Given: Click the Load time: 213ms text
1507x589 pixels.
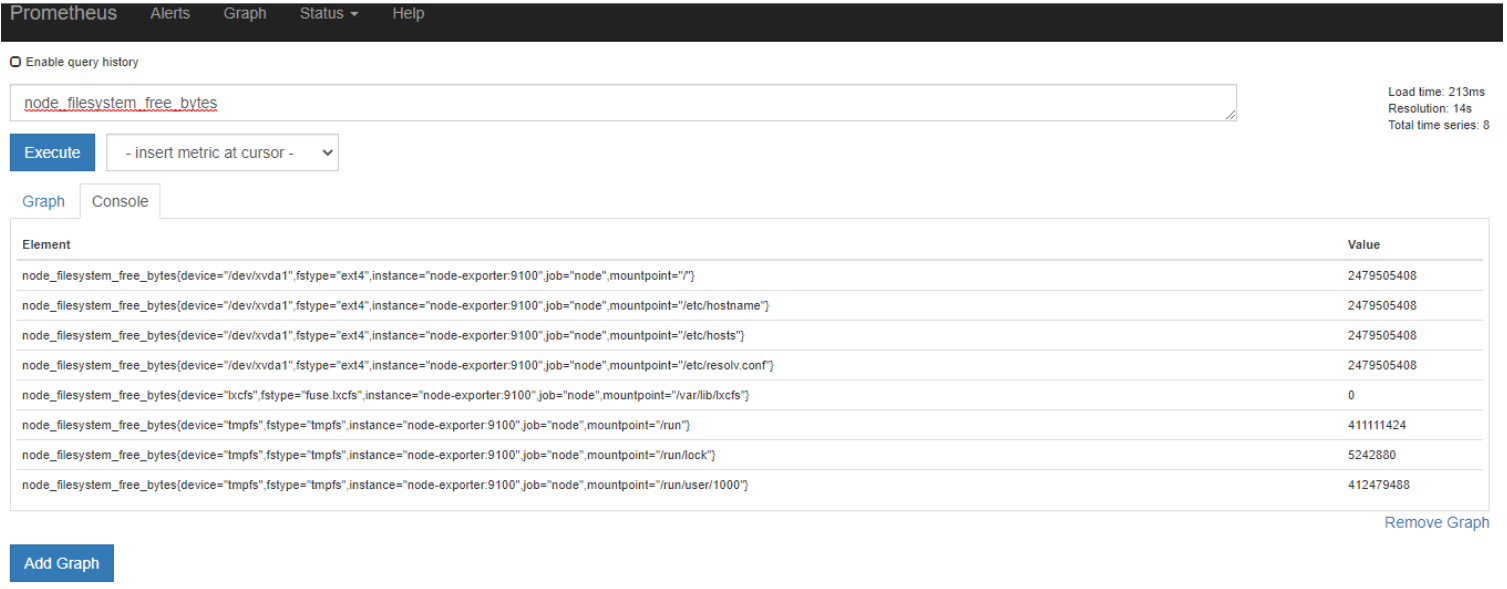Looking at the screenshot, I should [x=1436, y=92].
